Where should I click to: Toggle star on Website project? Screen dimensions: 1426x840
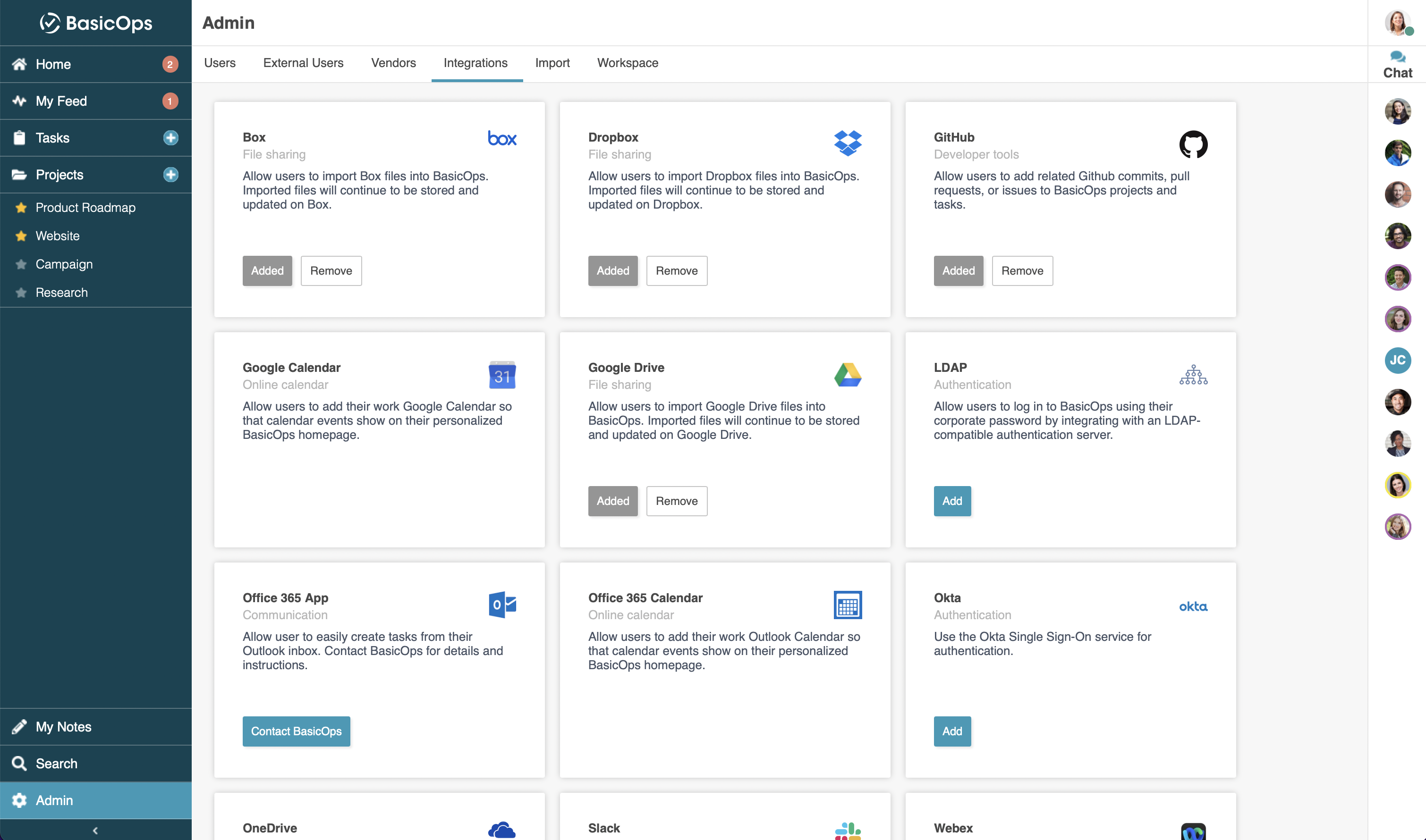21,235
